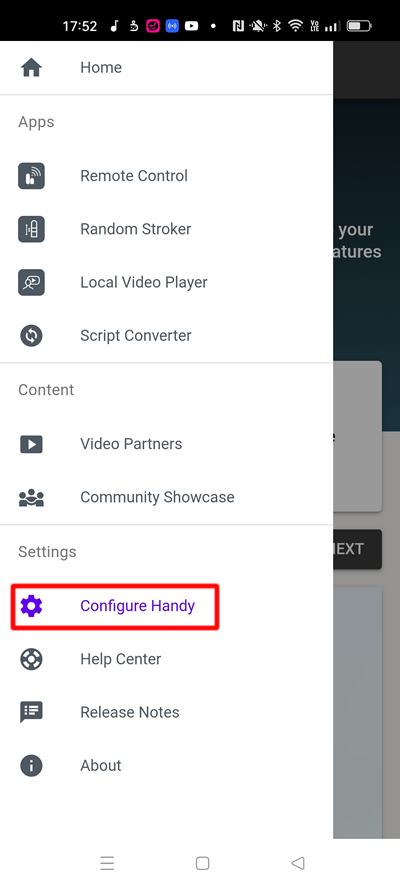Open the Local Video Player icon
Screen dimensions: 400x888
point(31,282)
